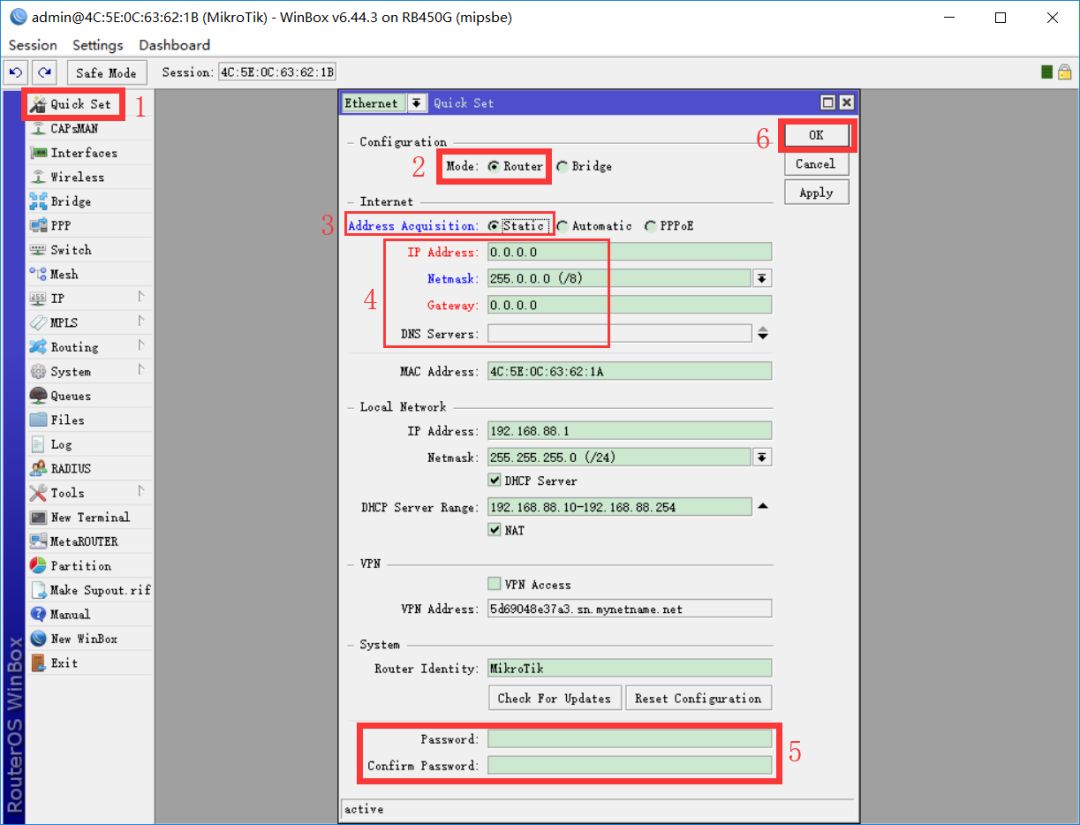
Task: Click the DNS Servers input field
Action: [620, 333]
